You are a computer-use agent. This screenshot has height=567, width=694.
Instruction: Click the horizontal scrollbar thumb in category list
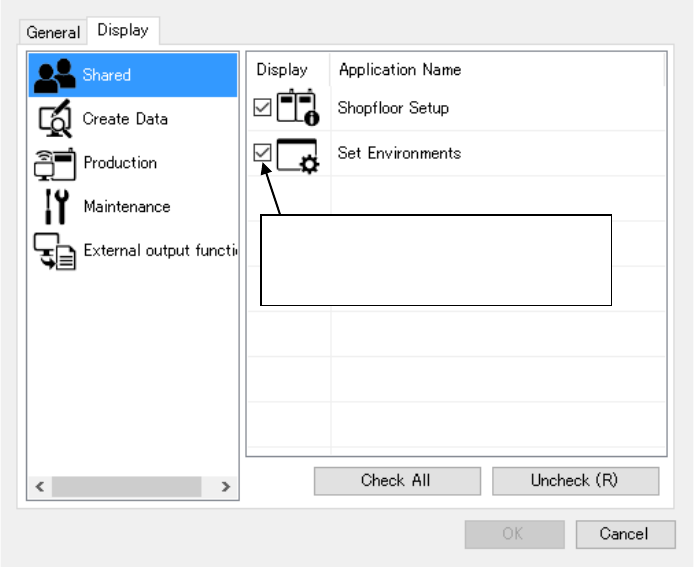(127, 487)
